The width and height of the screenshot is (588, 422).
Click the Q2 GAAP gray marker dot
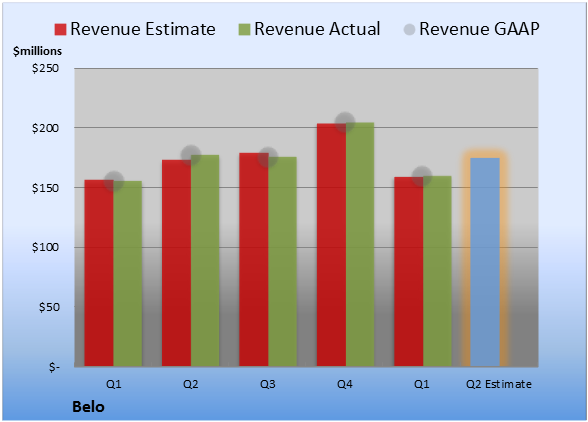tap(191, 155)
